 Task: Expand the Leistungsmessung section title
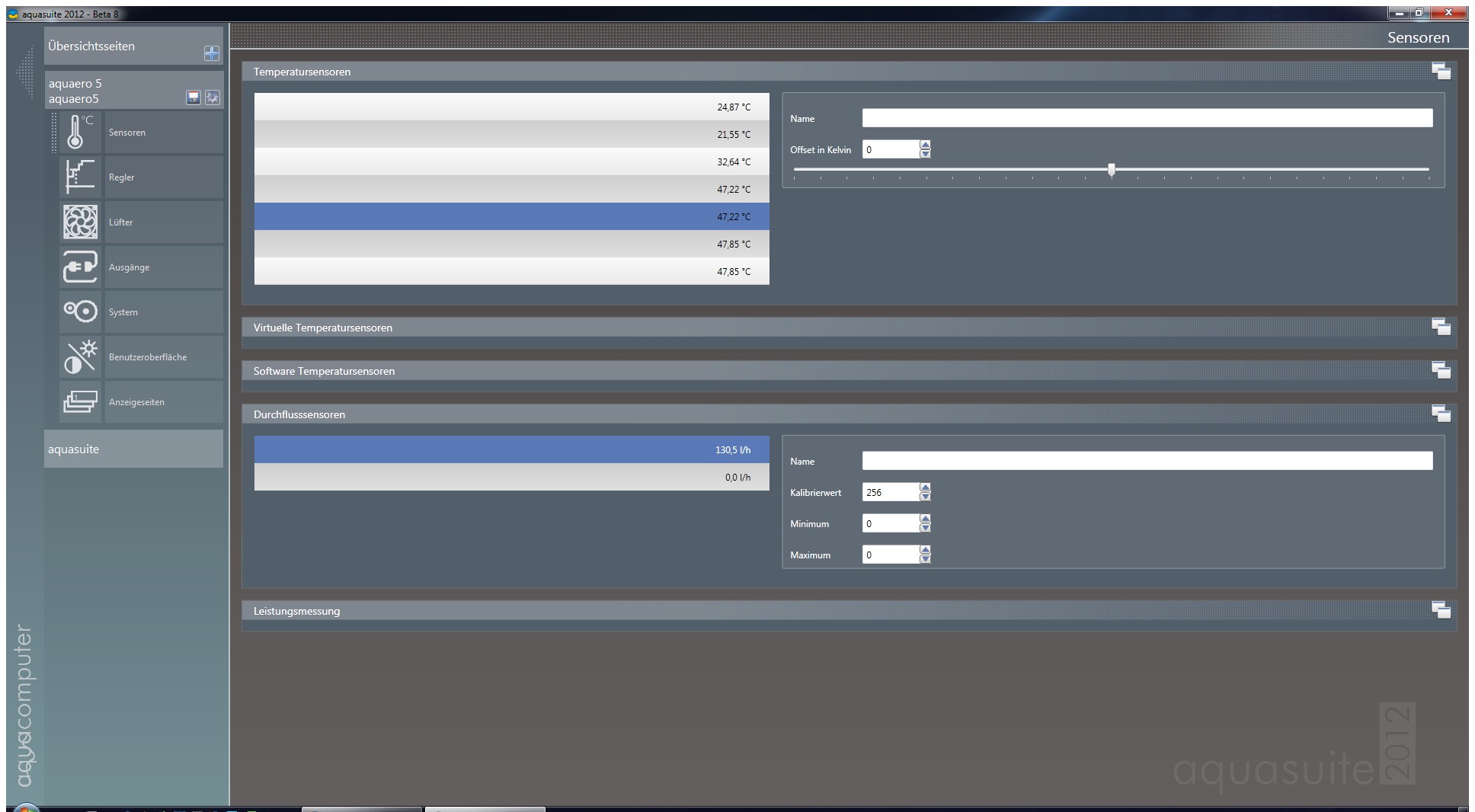click(x=296, y=611)
